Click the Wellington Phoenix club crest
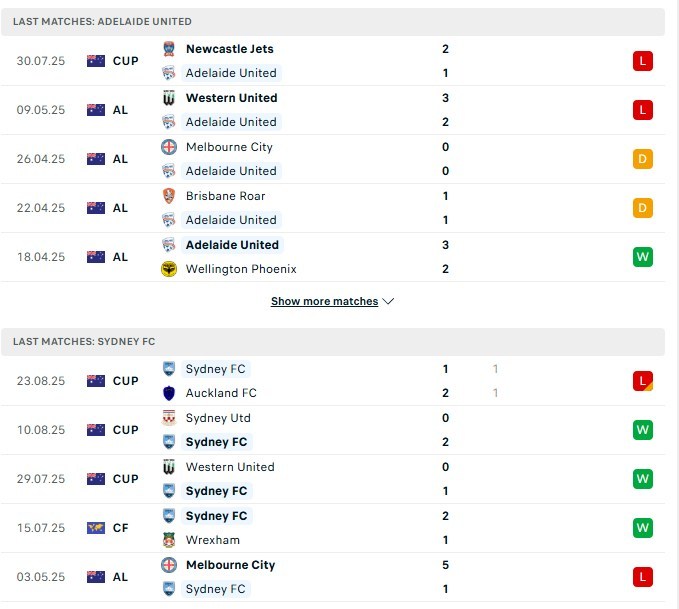 tap(169, 269)
